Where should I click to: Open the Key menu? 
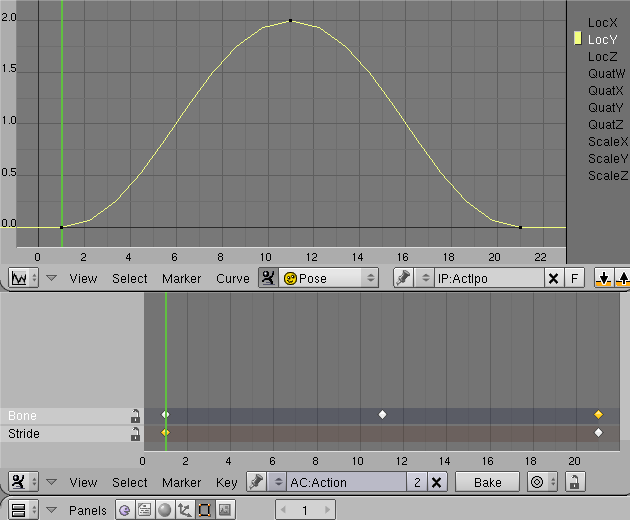227,482
